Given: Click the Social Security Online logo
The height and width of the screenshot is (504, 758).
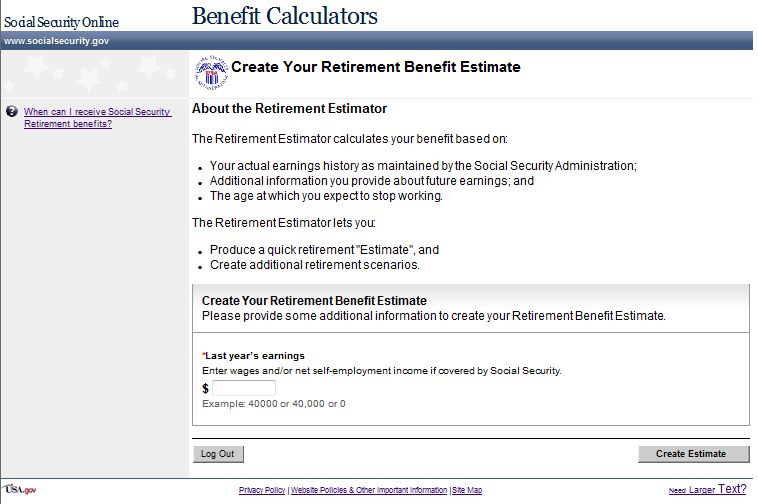Looking at the screenshot, I should (61, 22).
